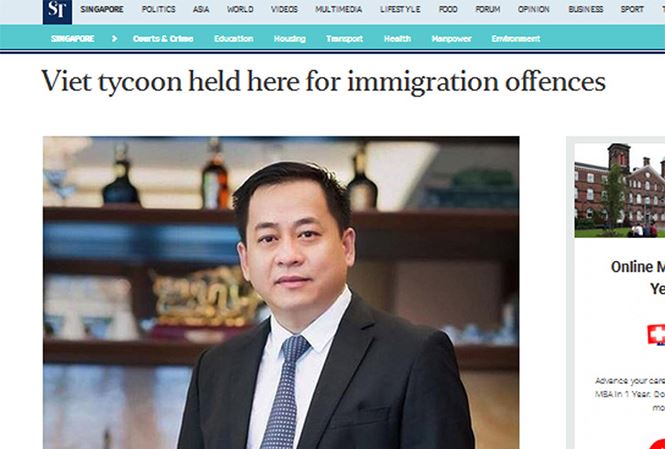The width and height of the screenshot is (665, 449).
Task: Click the article photo of the man
Action: pyautogui.click(x=281, y=293)
